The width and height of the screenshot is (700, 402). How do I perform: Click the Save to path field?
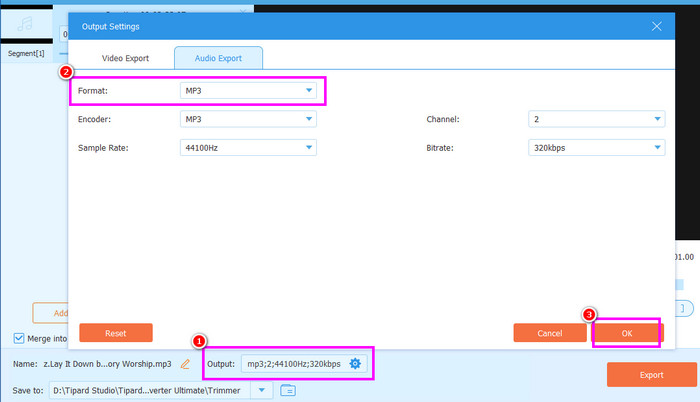[150, 390]
